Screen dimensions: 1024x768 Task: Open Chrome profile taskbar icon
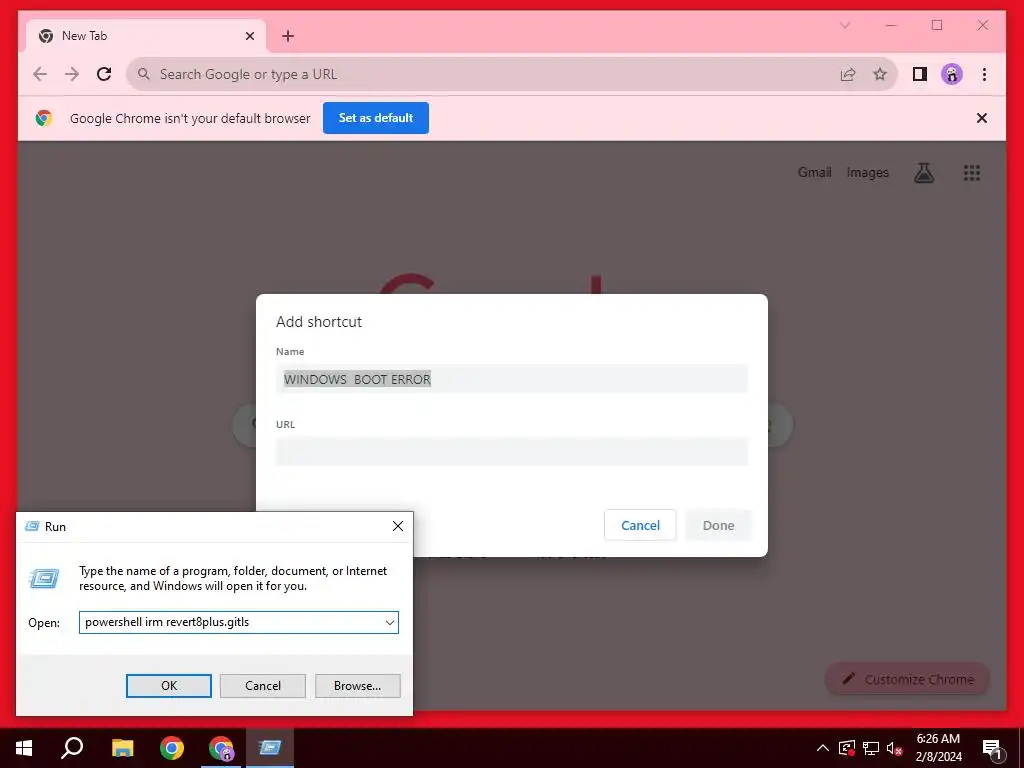point(221,748)
